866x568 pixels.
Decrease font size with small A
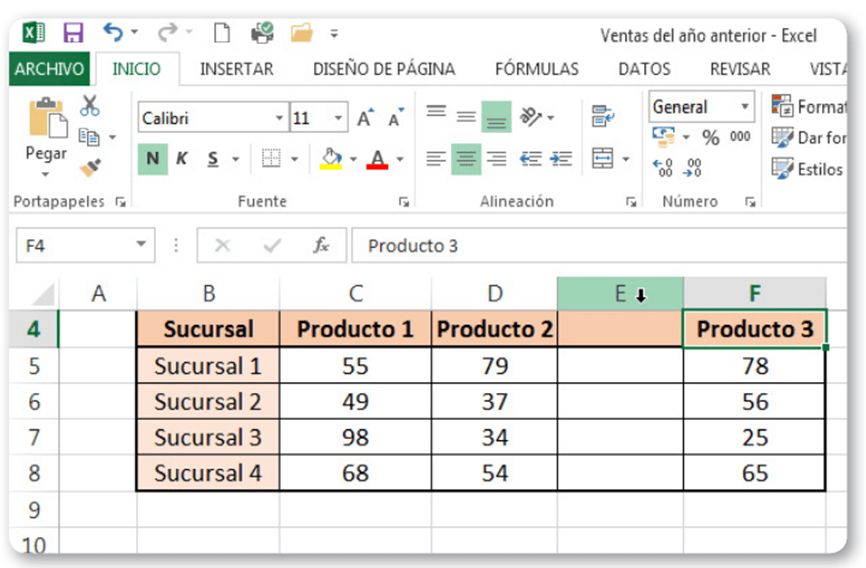pyautogui.click(x=395, y=117)
